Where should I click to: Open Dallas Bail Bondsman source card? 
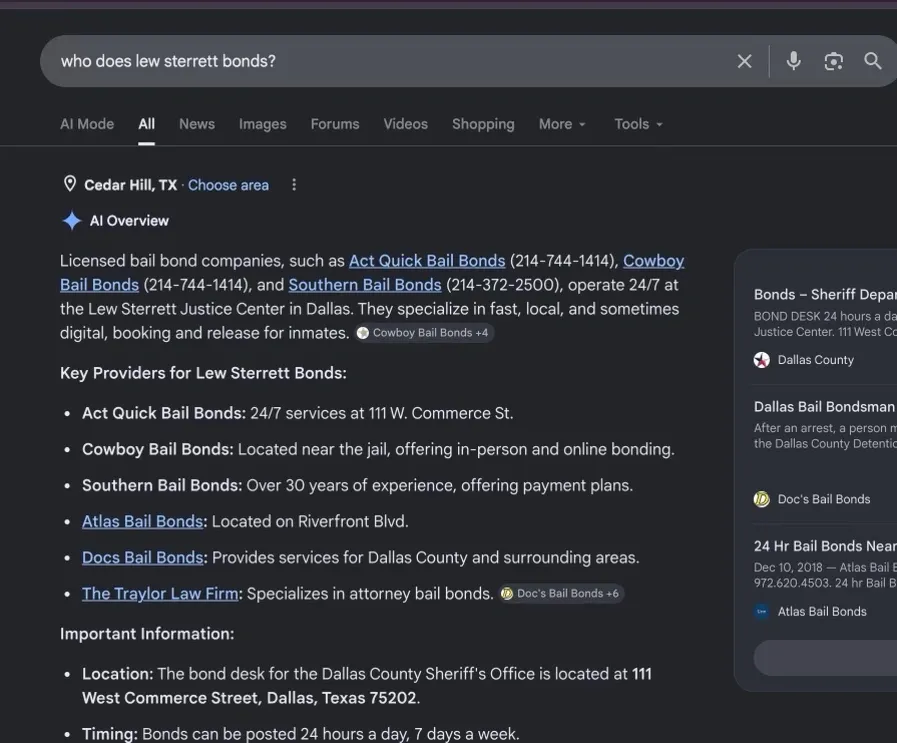coord(825,424)
